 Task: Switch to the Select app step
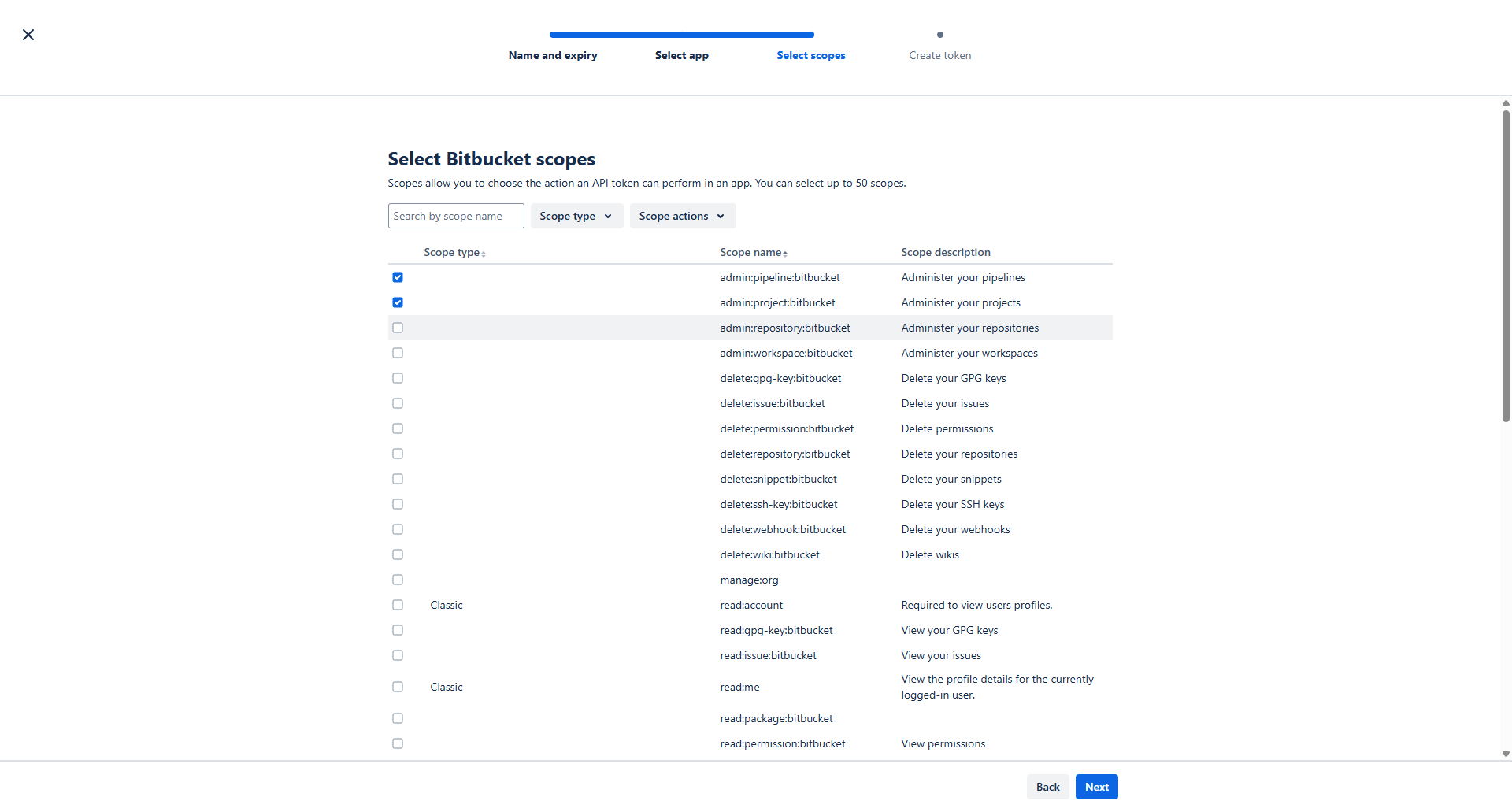pos(682,55)
